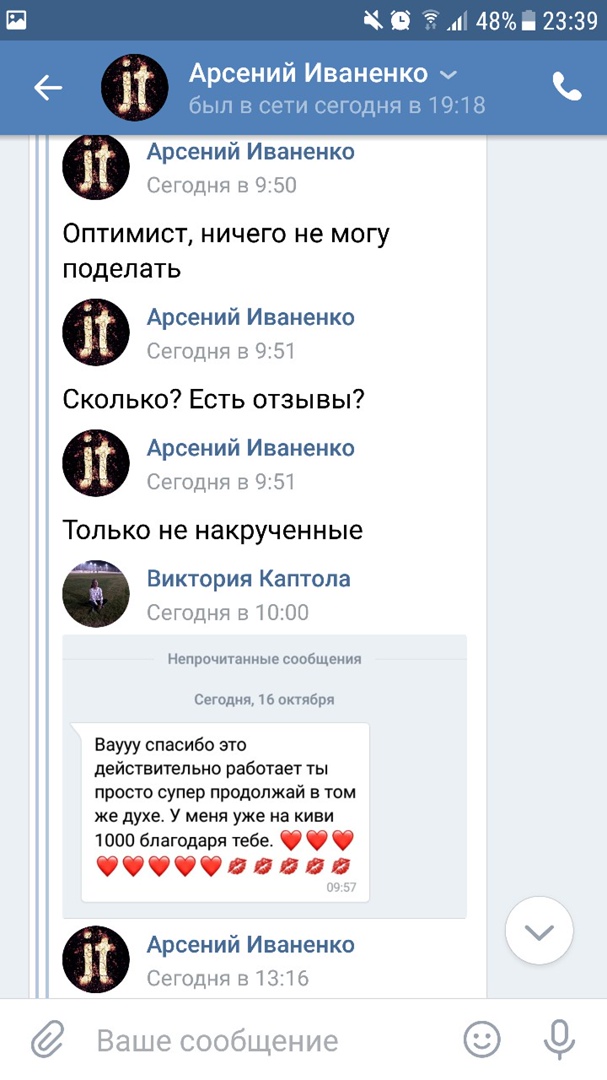Select the 'Сколько? Есть отзывы?' message
Image resolution: width=607 pixels, height=1080 pixels.
[x=213, y=399]
